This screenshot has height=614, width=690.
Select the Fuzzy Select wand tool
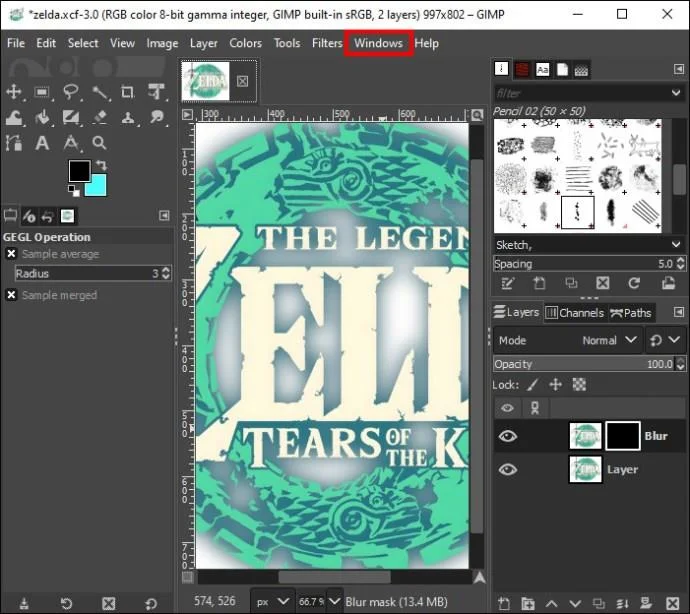pos(100,92)
